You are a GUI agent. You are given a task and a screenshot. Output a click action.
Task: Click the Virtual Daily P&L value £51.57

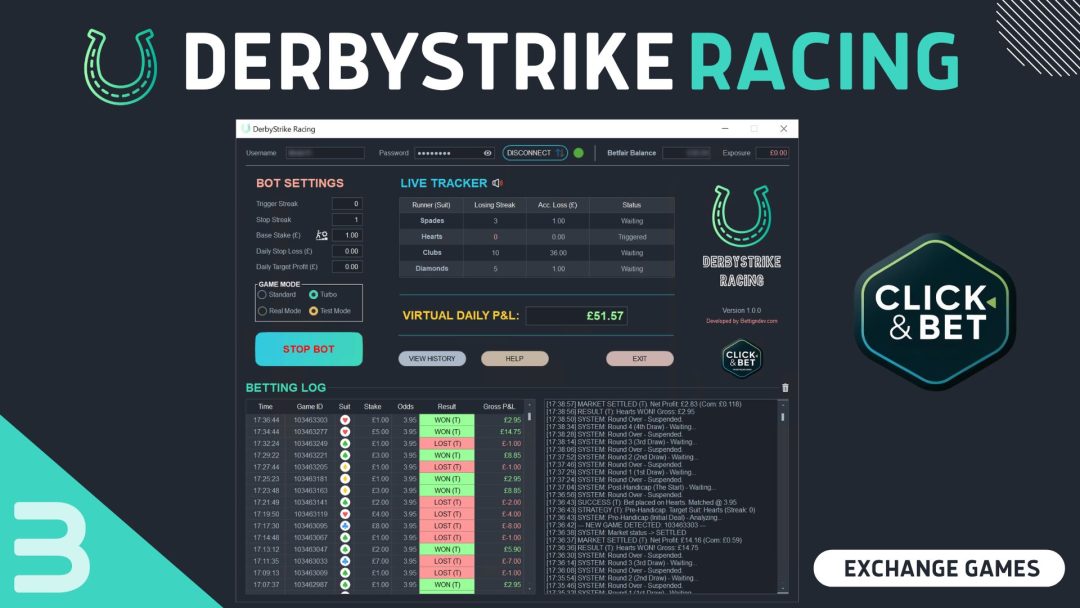[x=577, y=316]
